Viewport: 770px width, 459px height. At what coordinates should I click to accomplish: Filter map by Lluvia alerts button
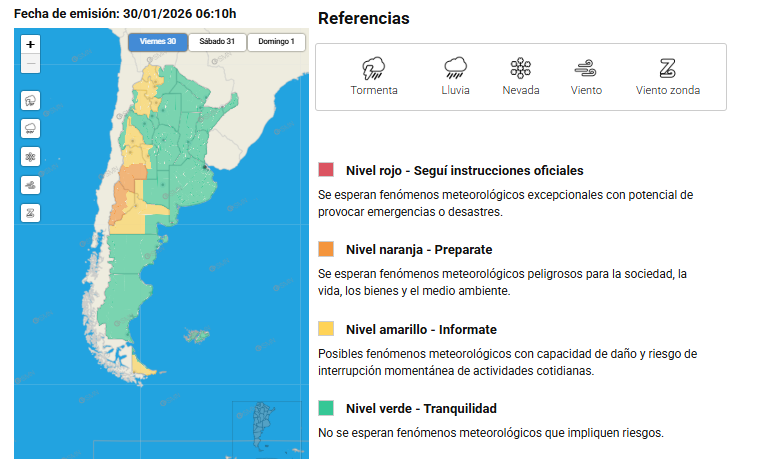[30, 129]
